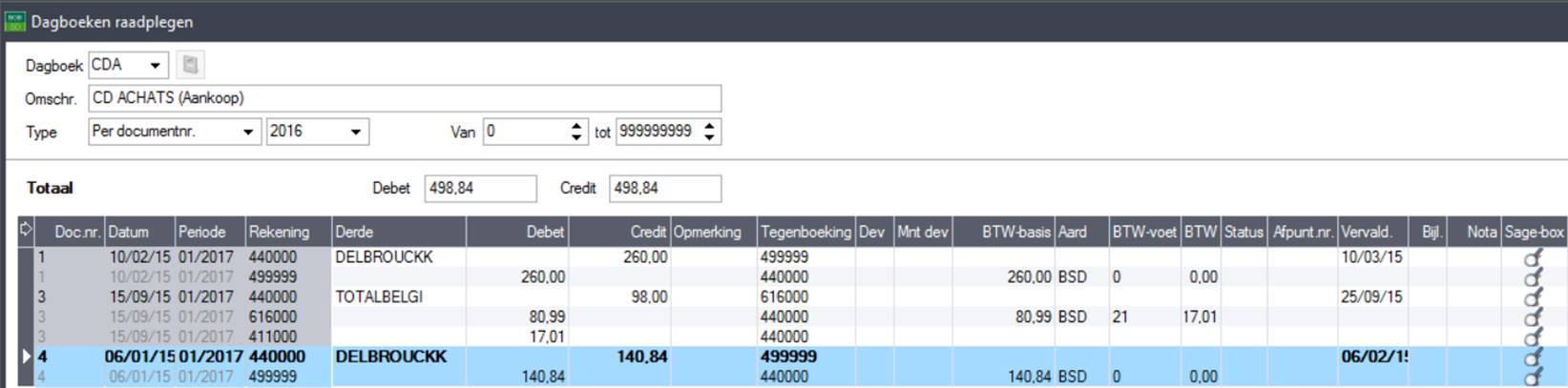Click the Totaal Credit field
This screenshot has height=388, width=1568.
tap(665, 189)
